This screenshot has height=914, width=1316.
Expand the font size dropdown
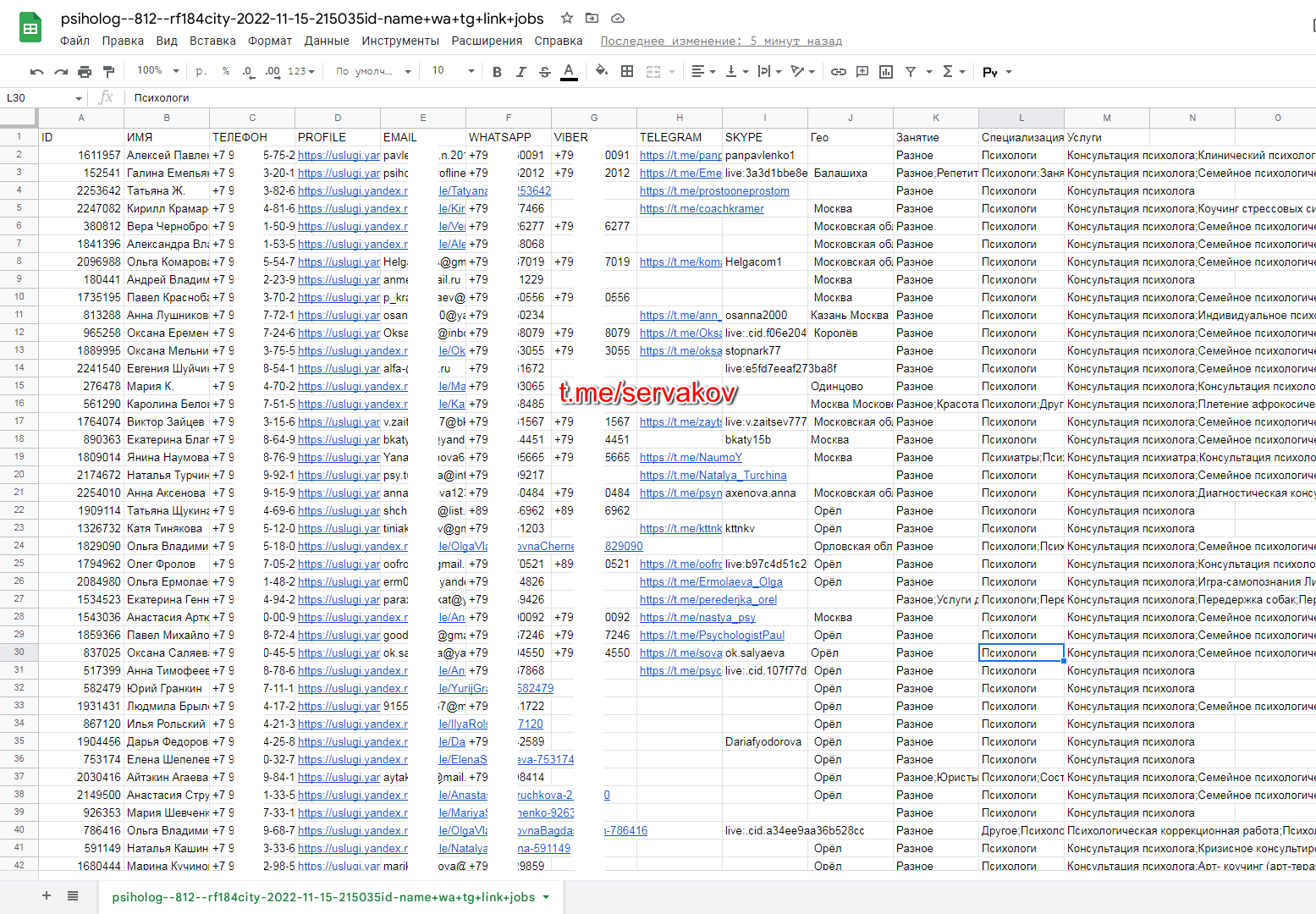click(453, 71)
